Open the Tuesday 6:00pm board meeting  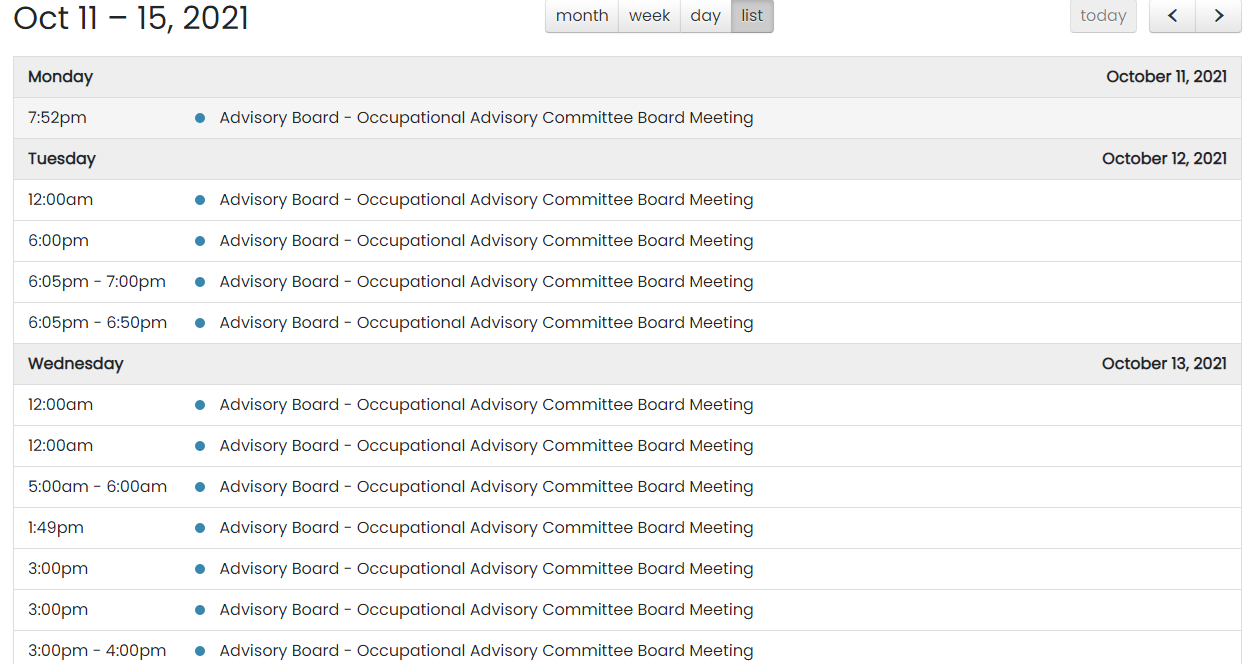click(x=486, y=241)
